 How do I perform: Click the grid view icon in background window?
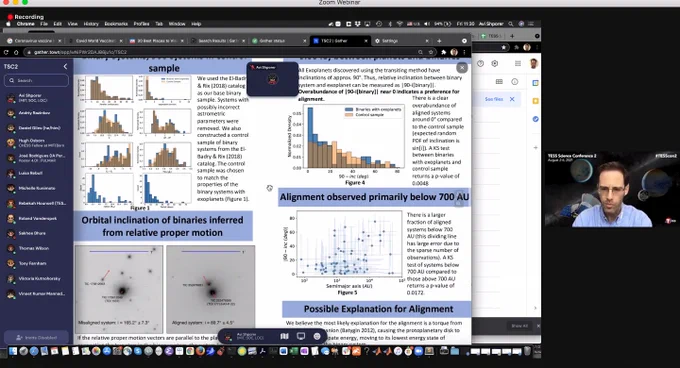(x=499, y=81)
